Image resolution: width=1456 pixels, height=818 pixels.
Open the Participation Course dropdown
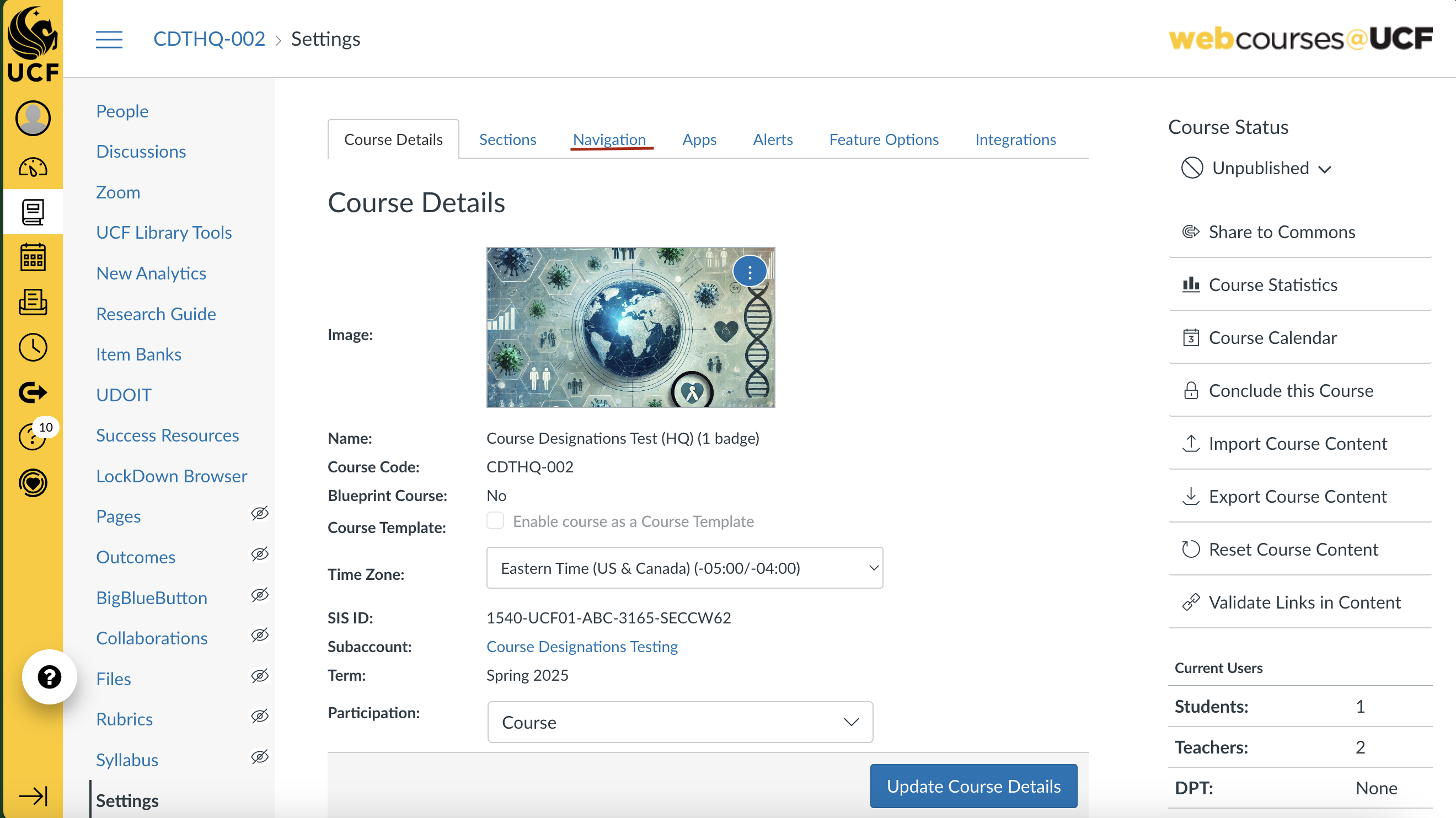pyautogui.click(x=680, y=722)
